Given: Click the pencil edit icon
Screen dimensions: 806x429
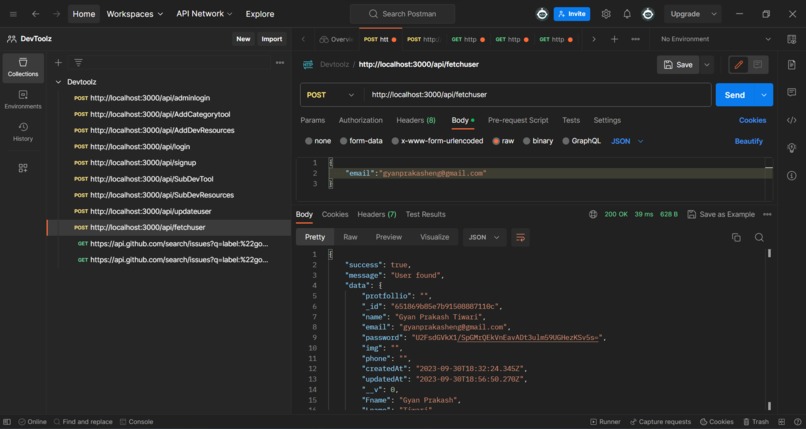Looking at the screenshot, I should [x=739, y=65].
